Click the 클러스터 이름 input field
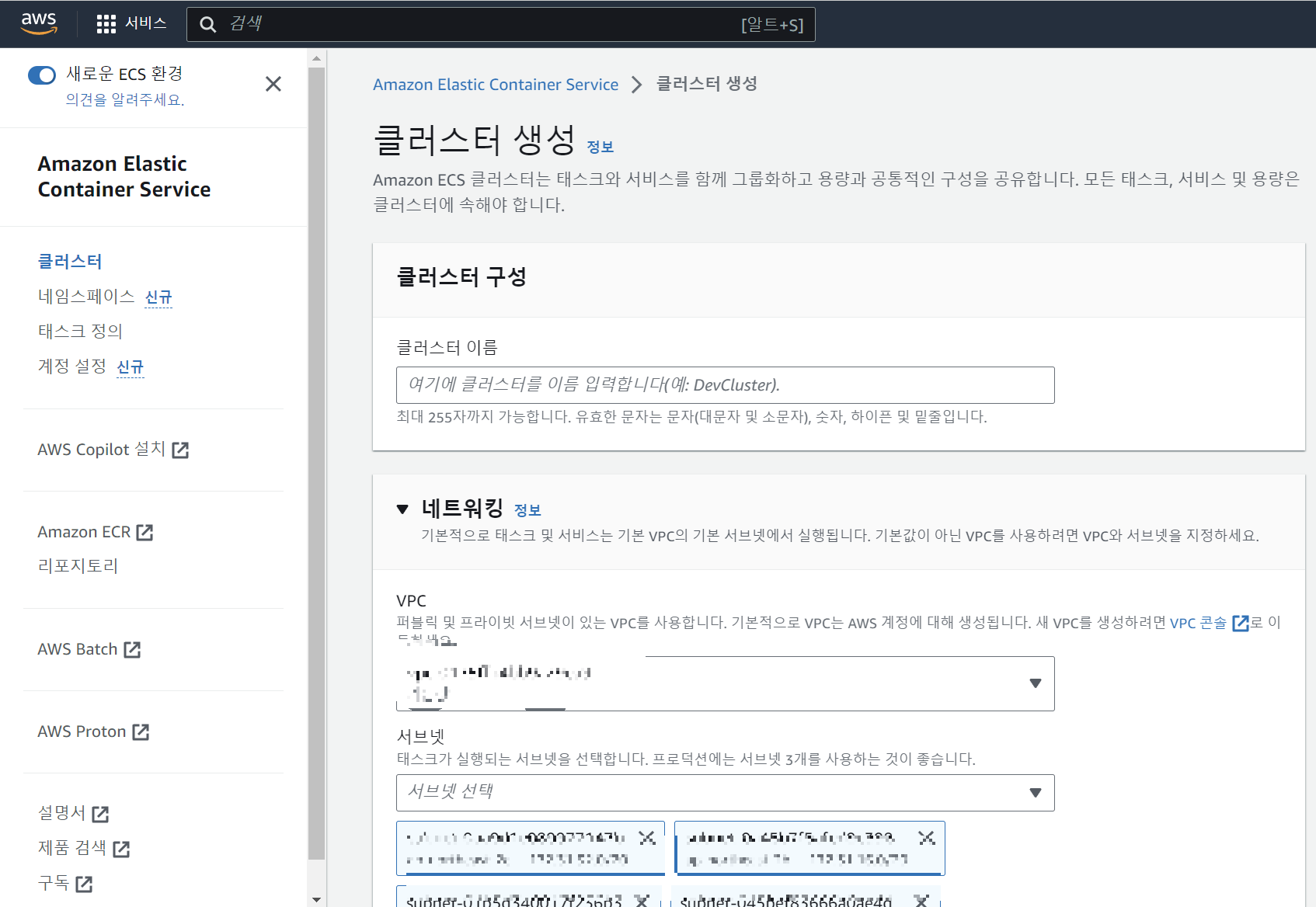 click(x=726, y=385)
